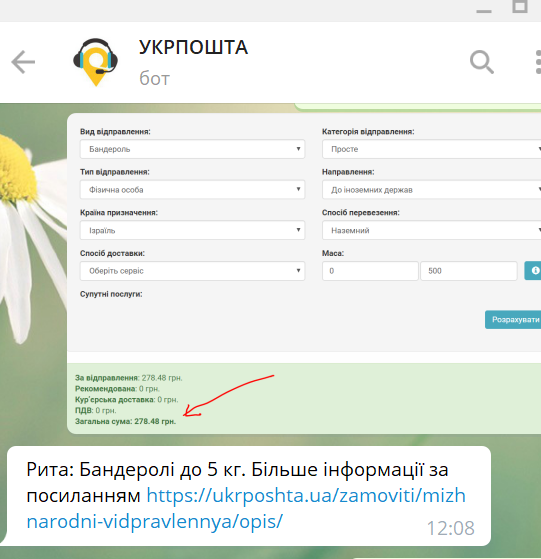Minimize the Telegram window
This screenshot has width=541, height=559.
484,11
